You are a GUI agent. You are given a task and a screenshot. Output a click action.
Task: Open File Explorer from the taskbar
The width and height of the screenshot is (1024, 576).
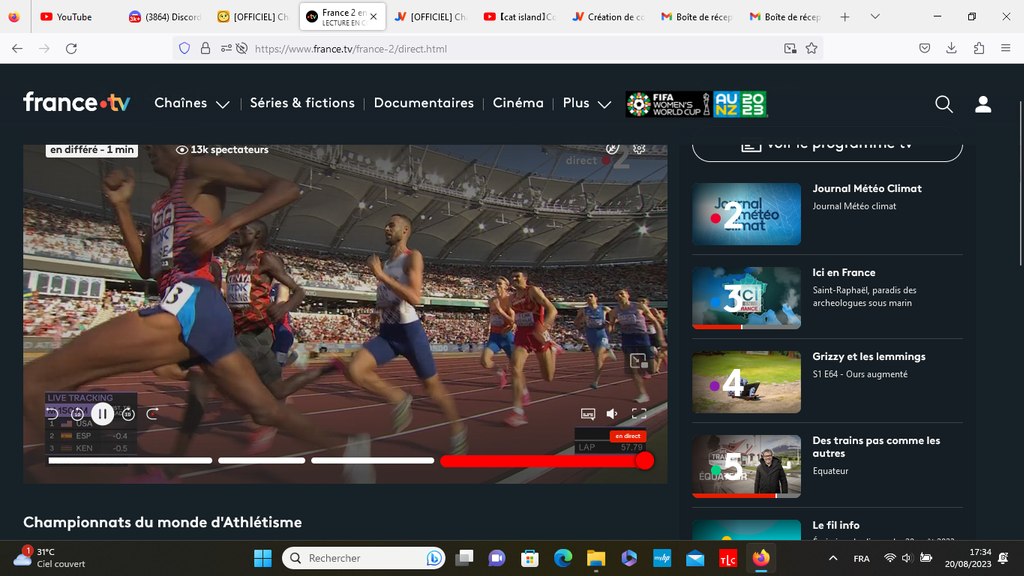point(596,558)
